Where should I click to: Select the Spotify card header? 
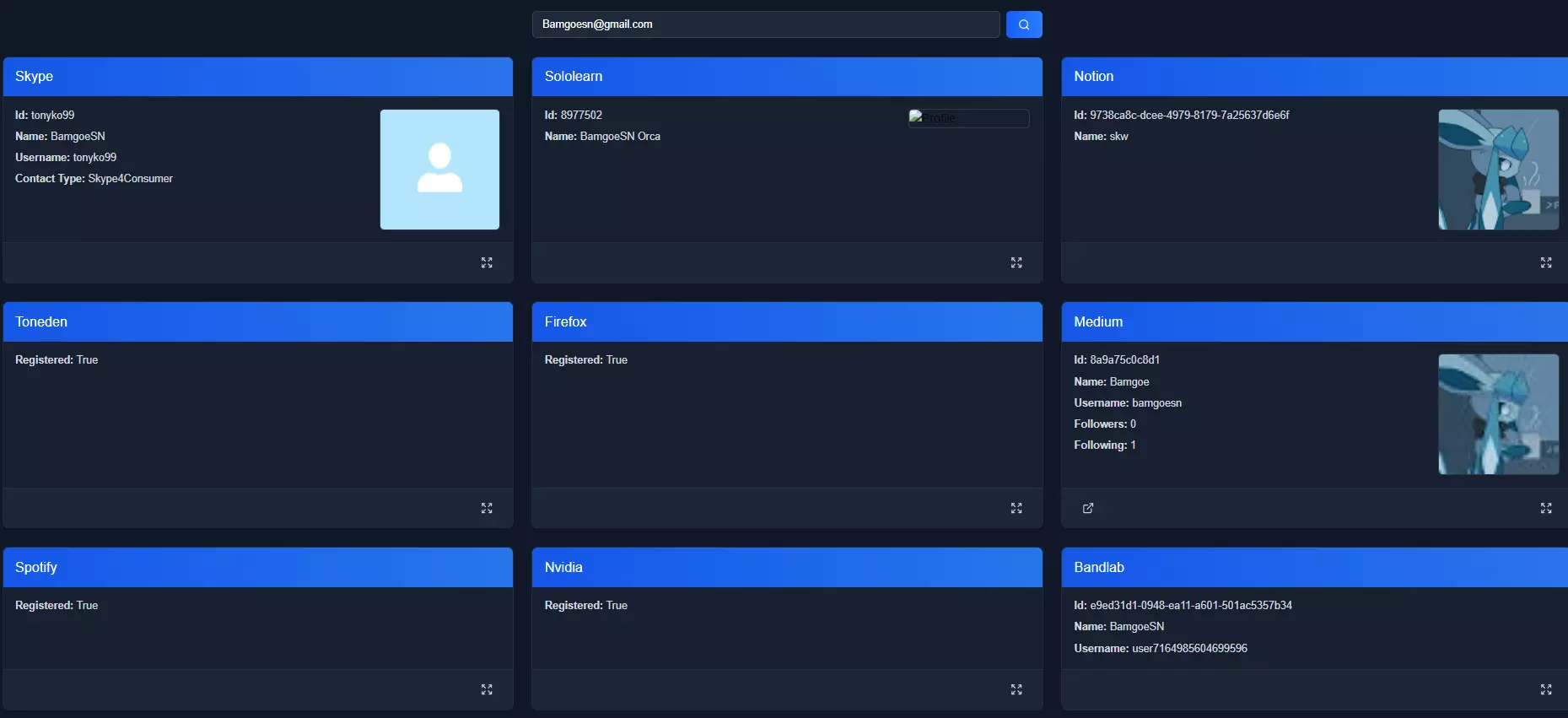tap(258, 568)
